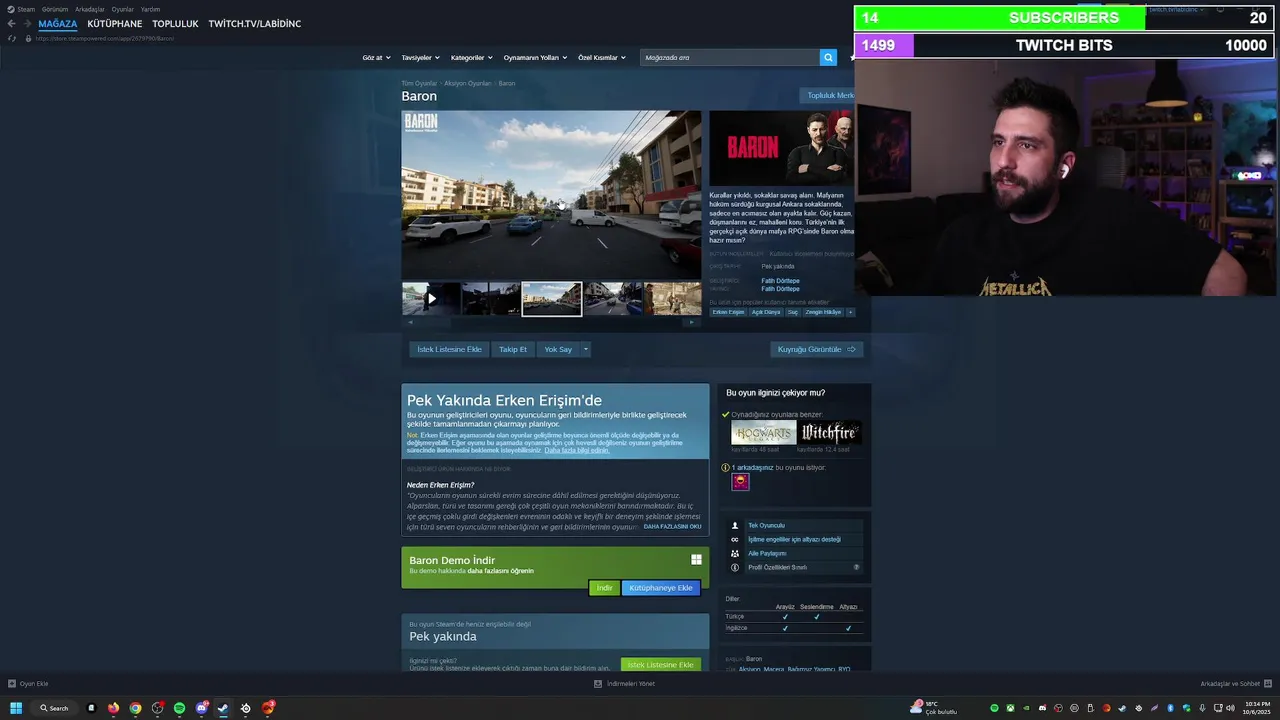Image resolution: width=1280 pixels, height=720 pixels.
Task: Select last interior screenshot thumbnail
Action: click(672, 298)
